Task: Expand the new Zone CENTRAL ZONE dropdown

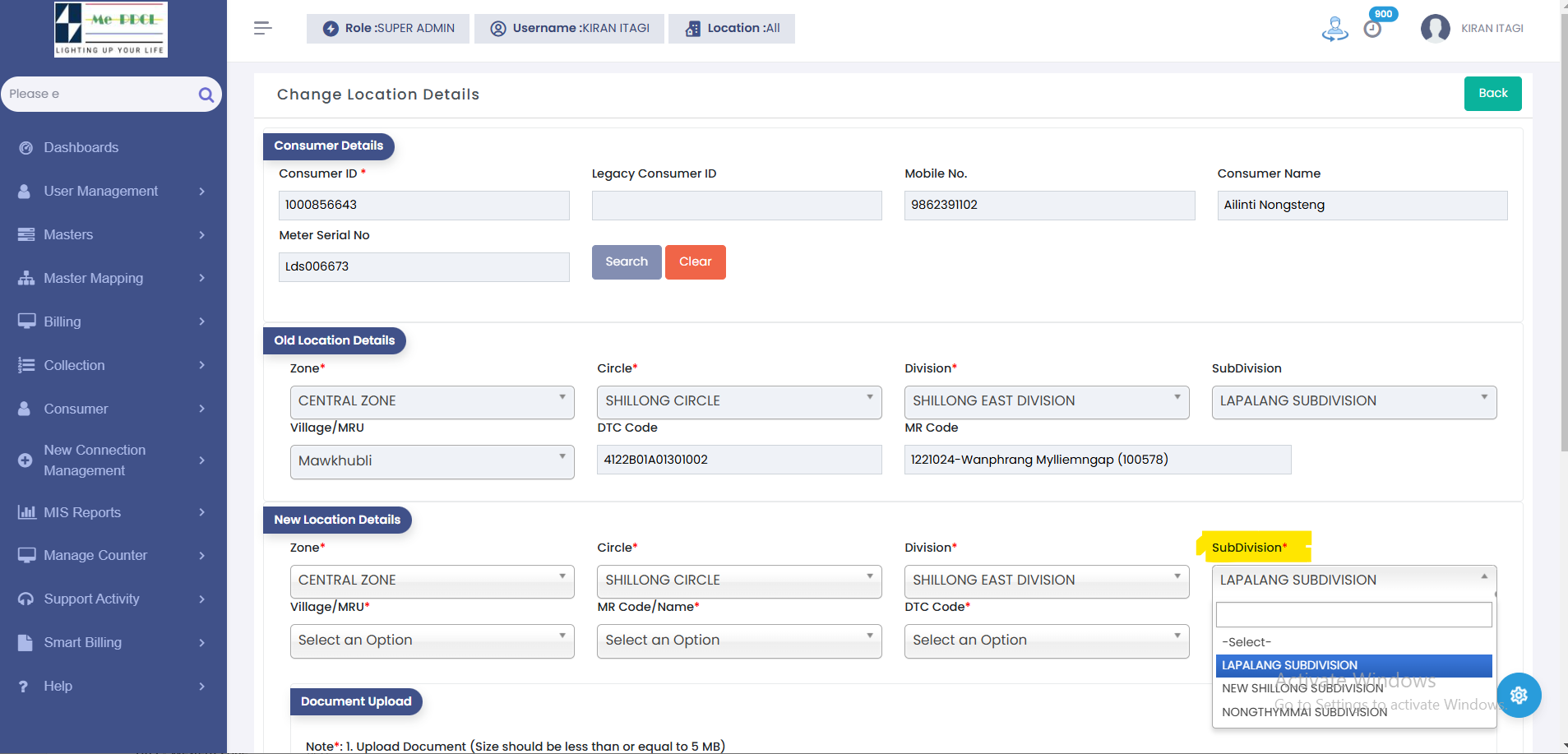Action: point(432,581)
